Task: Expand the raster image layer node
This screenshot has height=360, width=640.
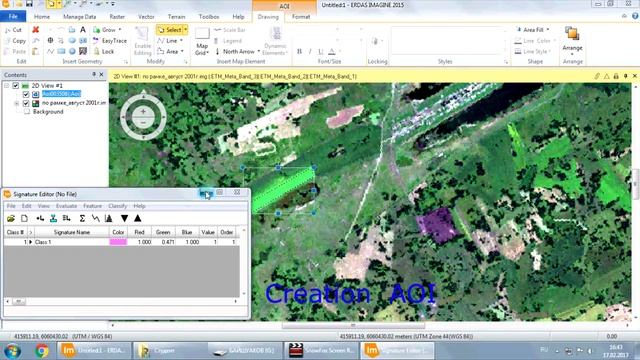Action: (17, 103)
